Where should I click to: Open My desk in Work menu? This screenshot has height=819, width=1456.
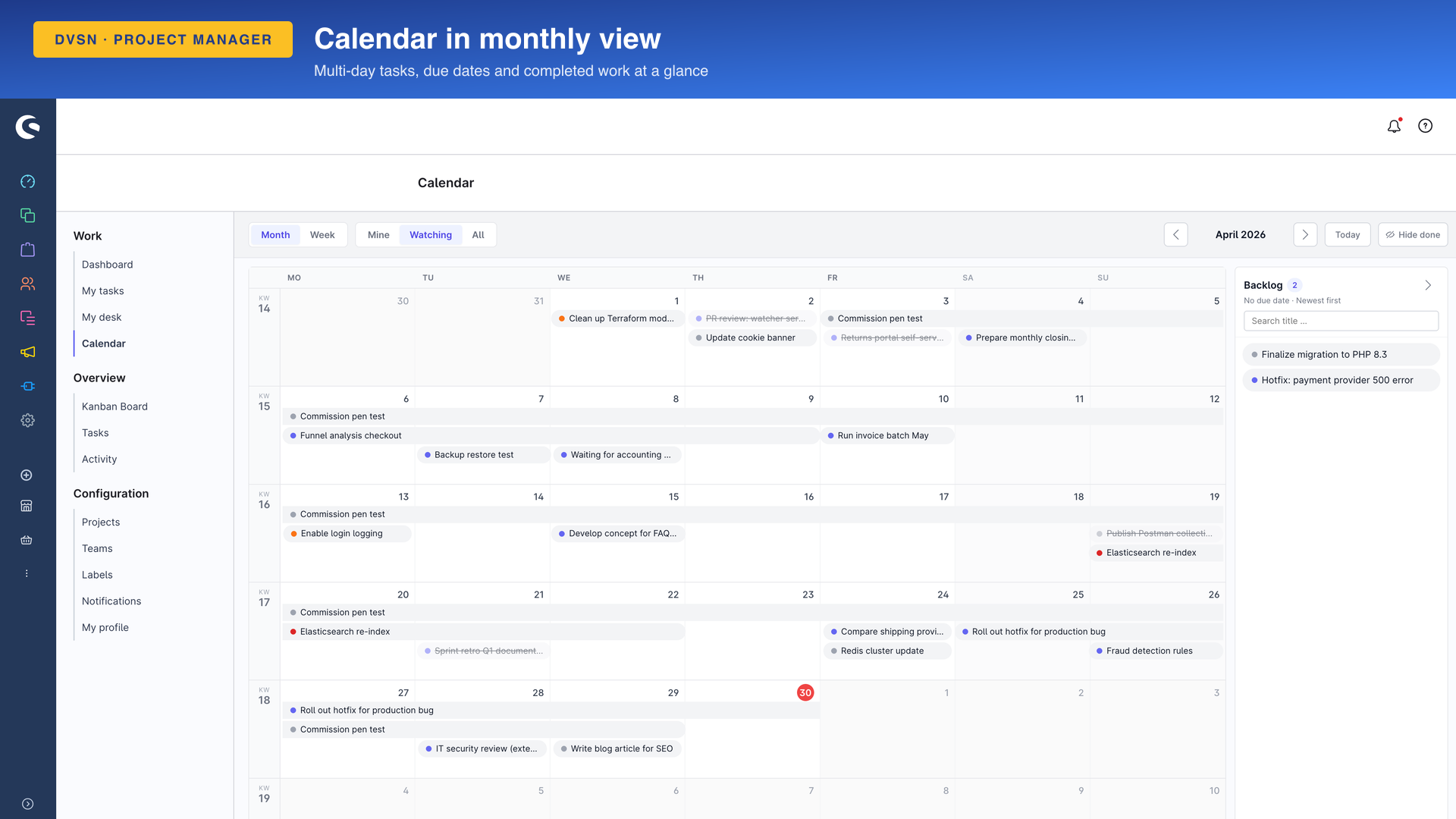click(102, 317)
